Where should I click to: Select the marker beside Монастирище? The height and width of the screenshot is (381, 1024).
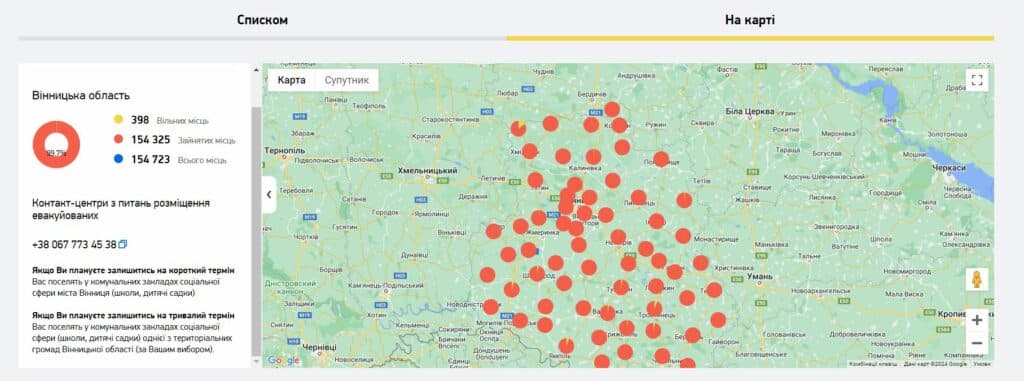682,236
